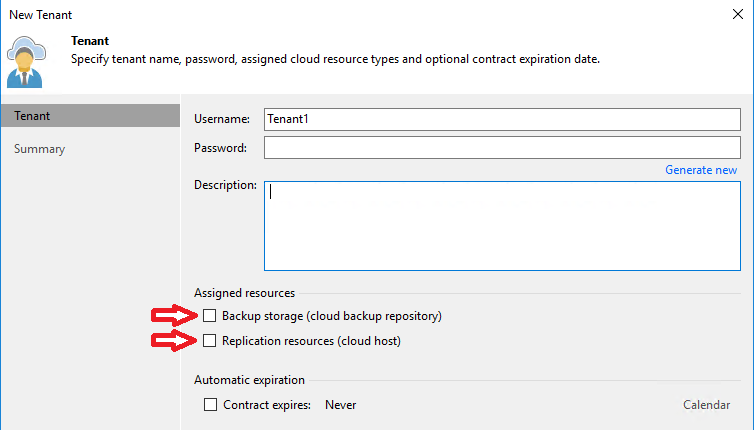Click the upper red arrow annotation
Viewport: 754px width, 430px height.
[174, 316]
